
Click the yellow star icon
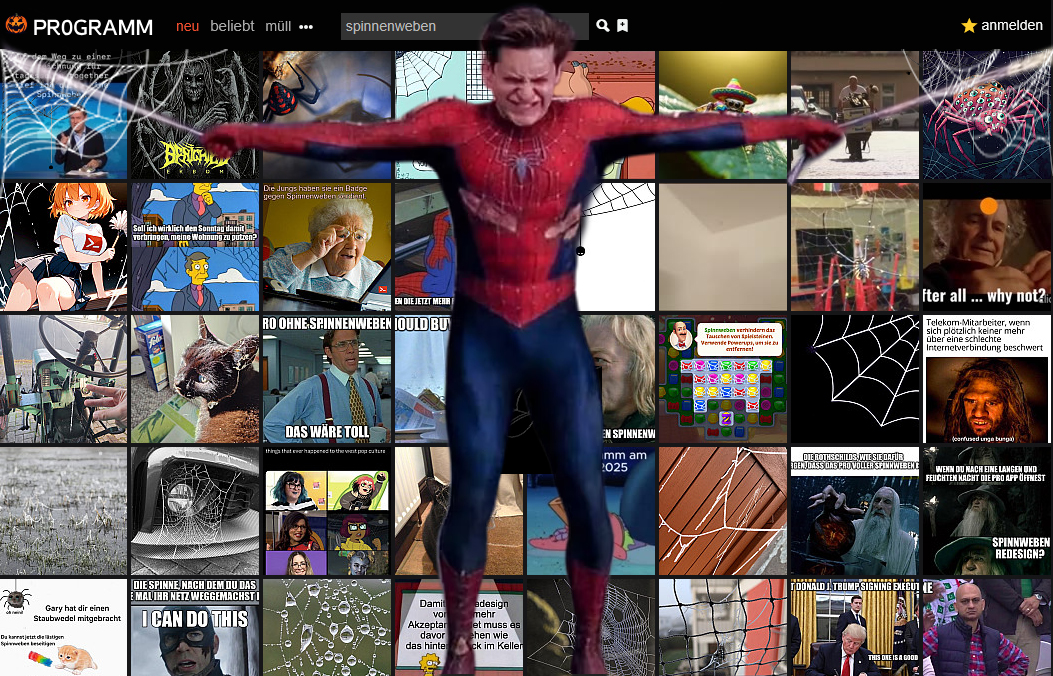click(968, 26)
